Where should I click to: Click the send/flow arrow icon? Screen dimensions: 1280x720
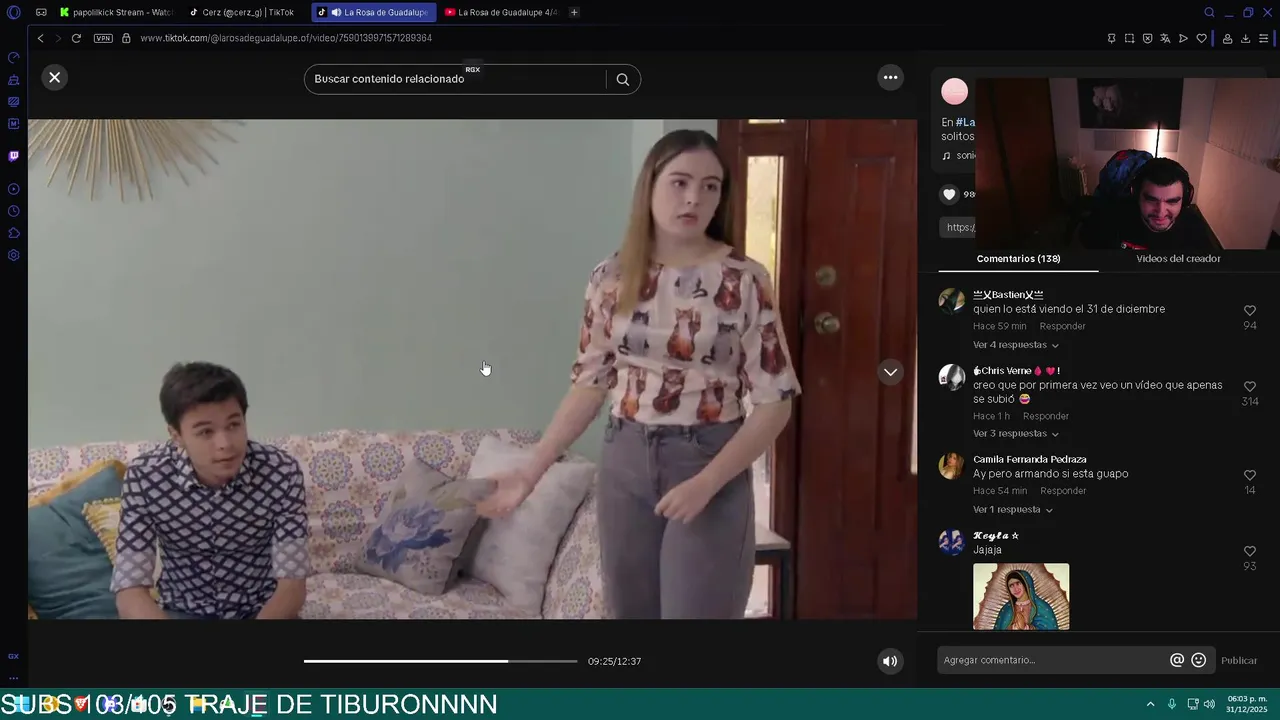click(x=1183, y=38)
